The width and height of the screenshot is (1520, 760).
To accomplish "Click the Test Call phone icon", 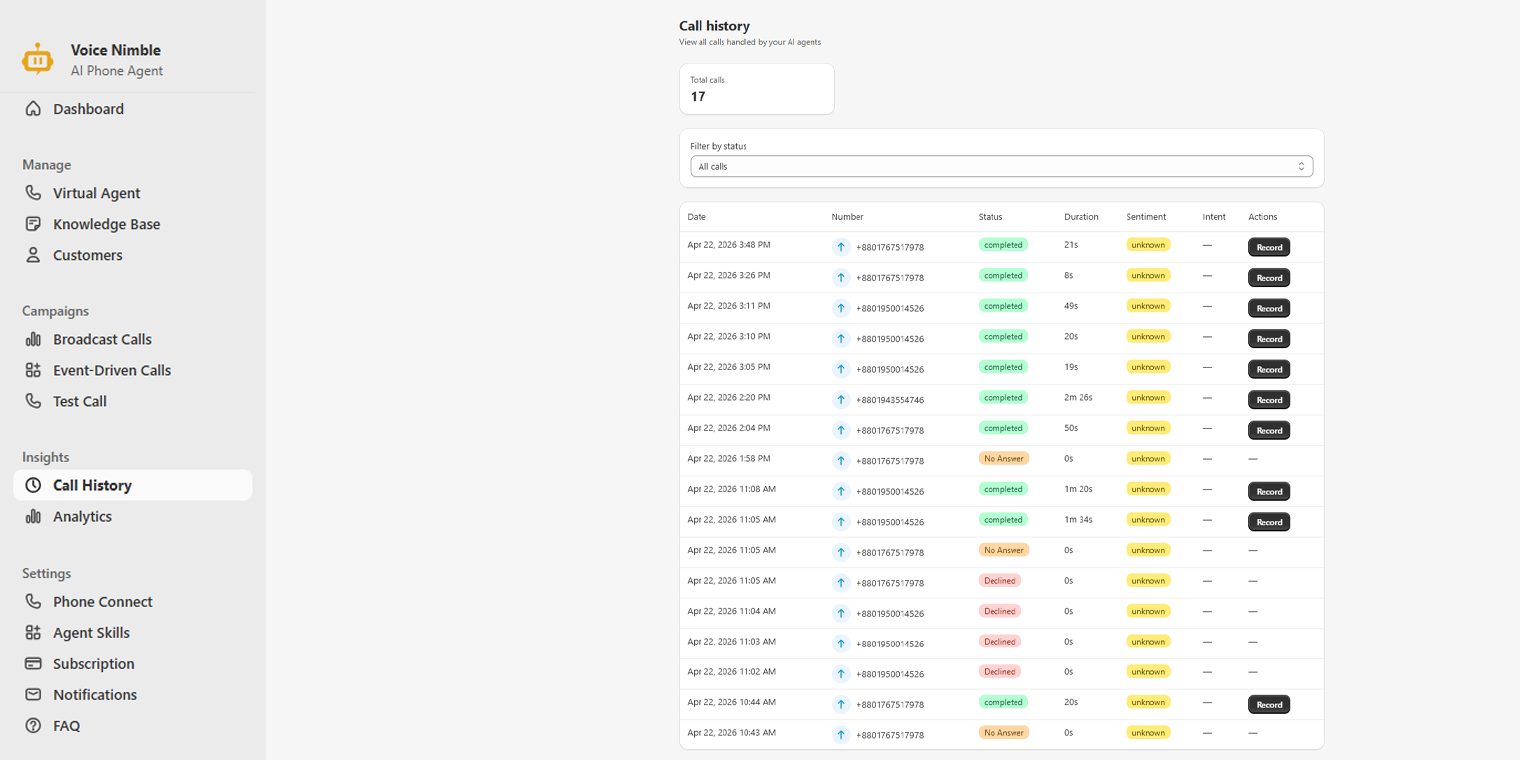I will (33, 401).
